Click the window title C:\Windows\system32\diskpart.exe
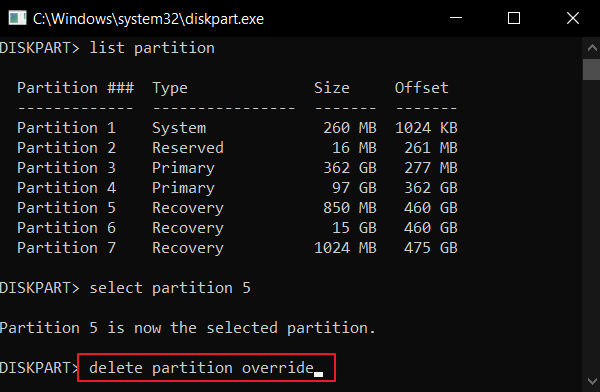 point(148,19)
